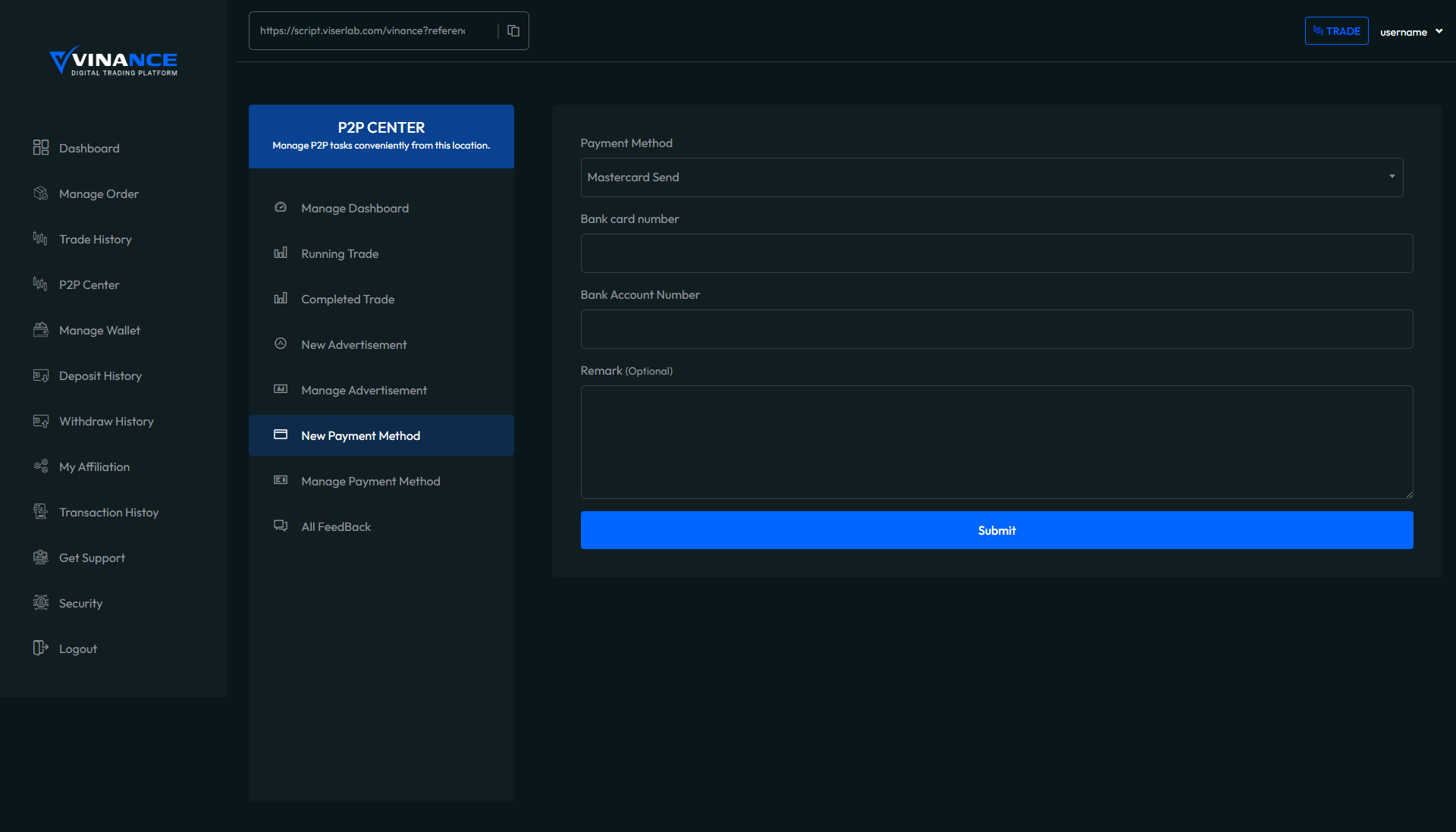Open Withdraw History from sidebar
Screen dimensions: 1456x832
click(106, 422)
